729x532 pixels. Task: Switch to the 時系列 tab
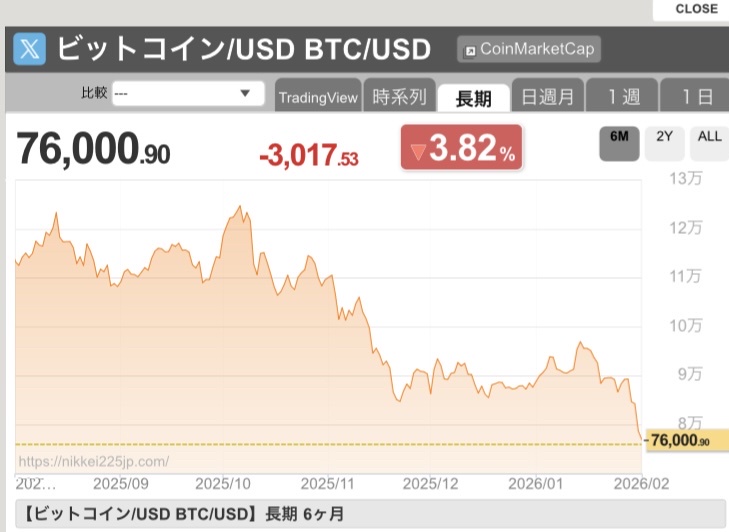click(399, 97)
